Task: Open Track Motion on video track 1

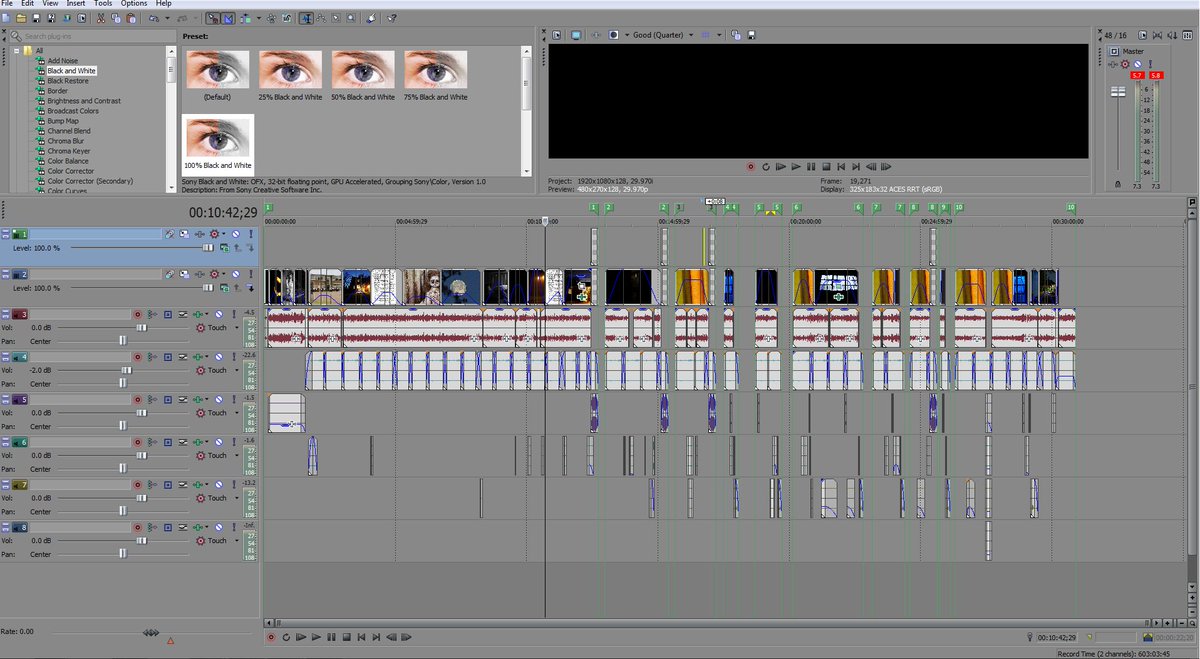Action: pos(185,234)
